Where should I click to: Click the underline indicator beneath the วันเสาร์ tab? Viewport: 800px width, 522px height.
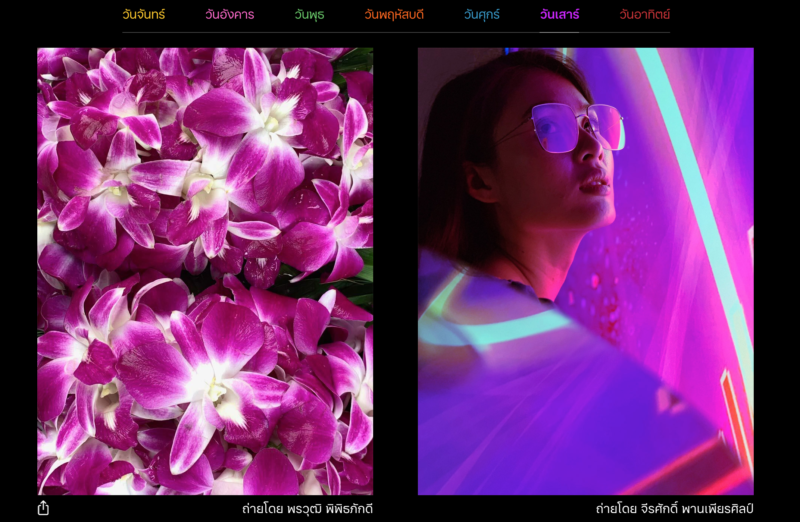[x=559, y=31]
